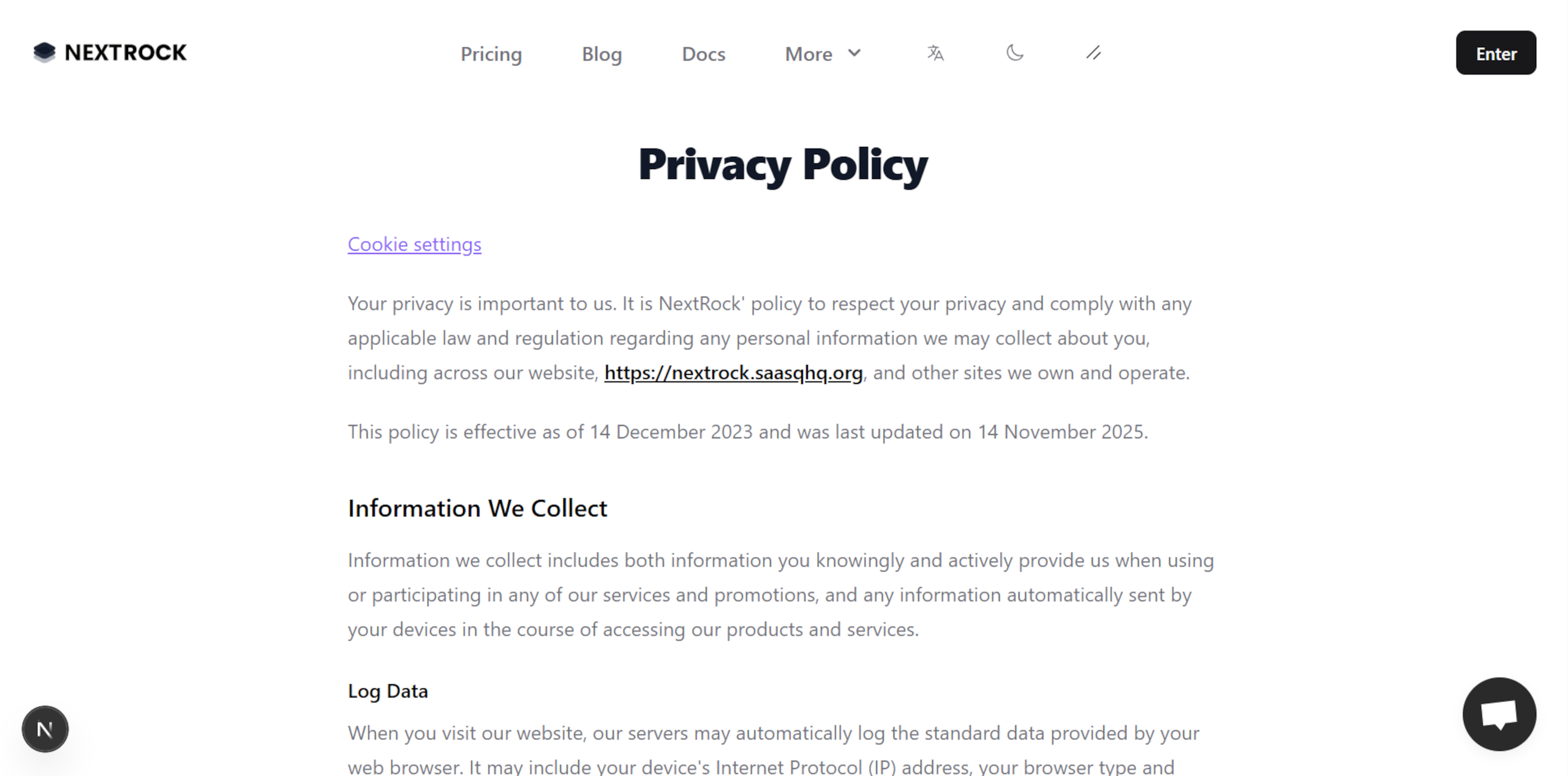Go to the Blog page

[x=601, y=54]
